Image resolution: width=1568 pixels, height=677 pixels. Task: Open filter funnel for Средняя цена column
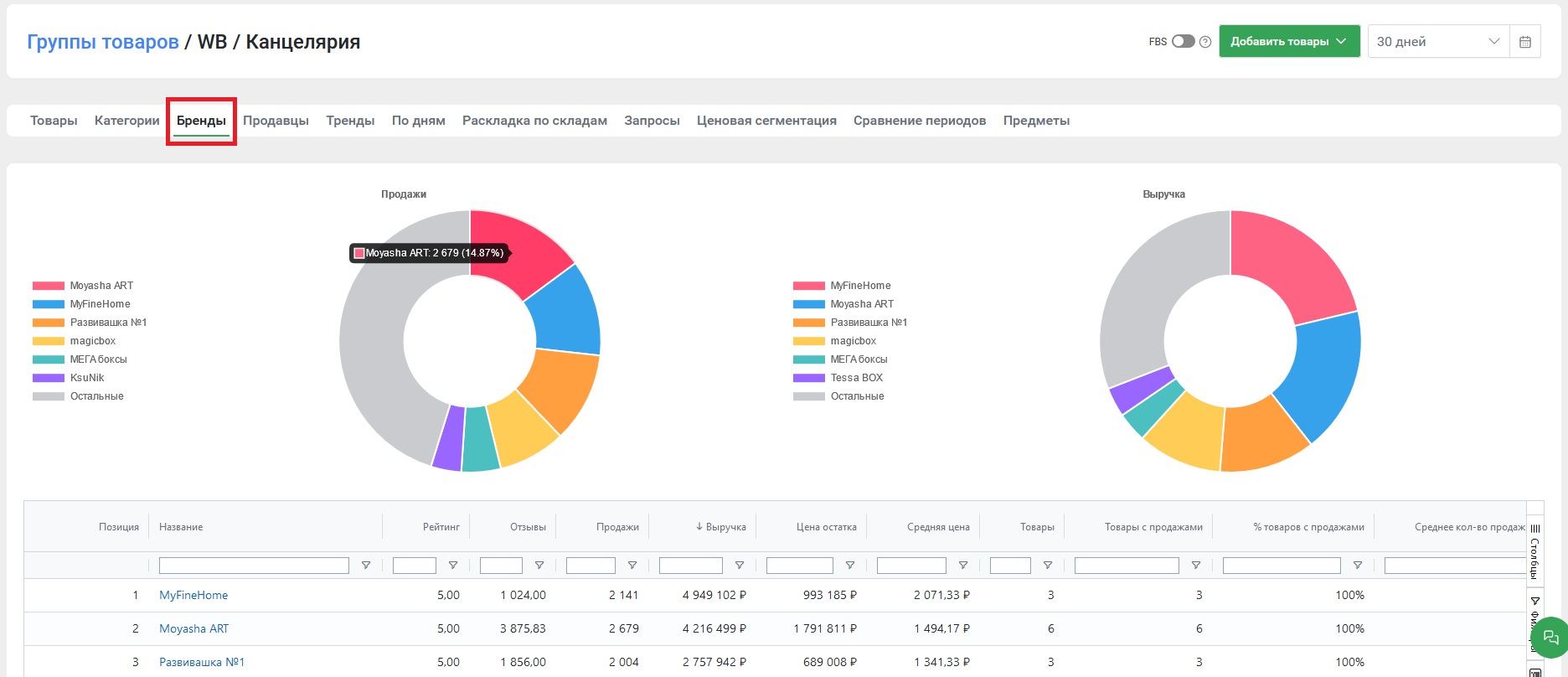pos(963,566)
